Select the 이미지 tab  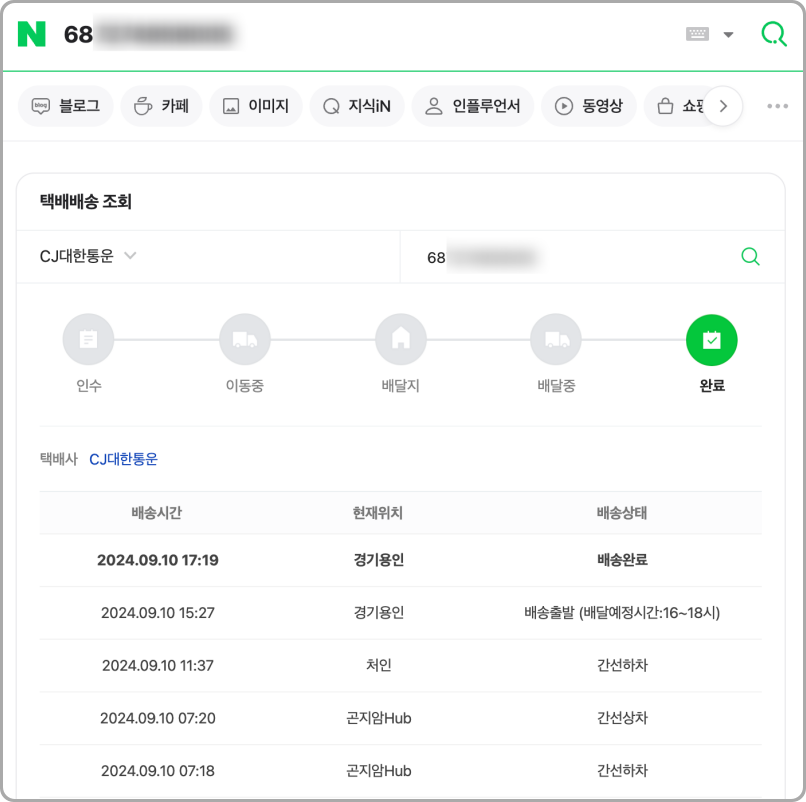tap(256, 106)
